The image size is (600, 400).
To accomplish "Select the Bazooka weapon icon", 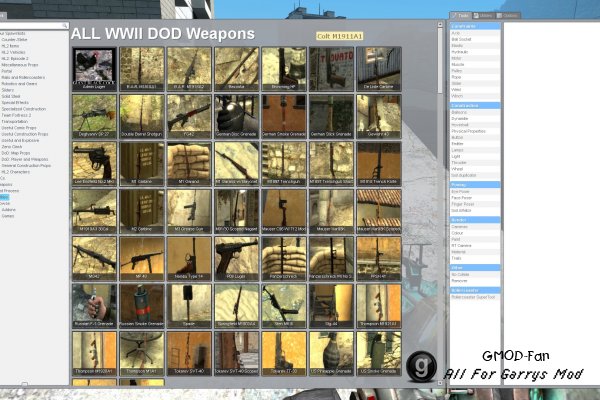I will click(236, 69).
